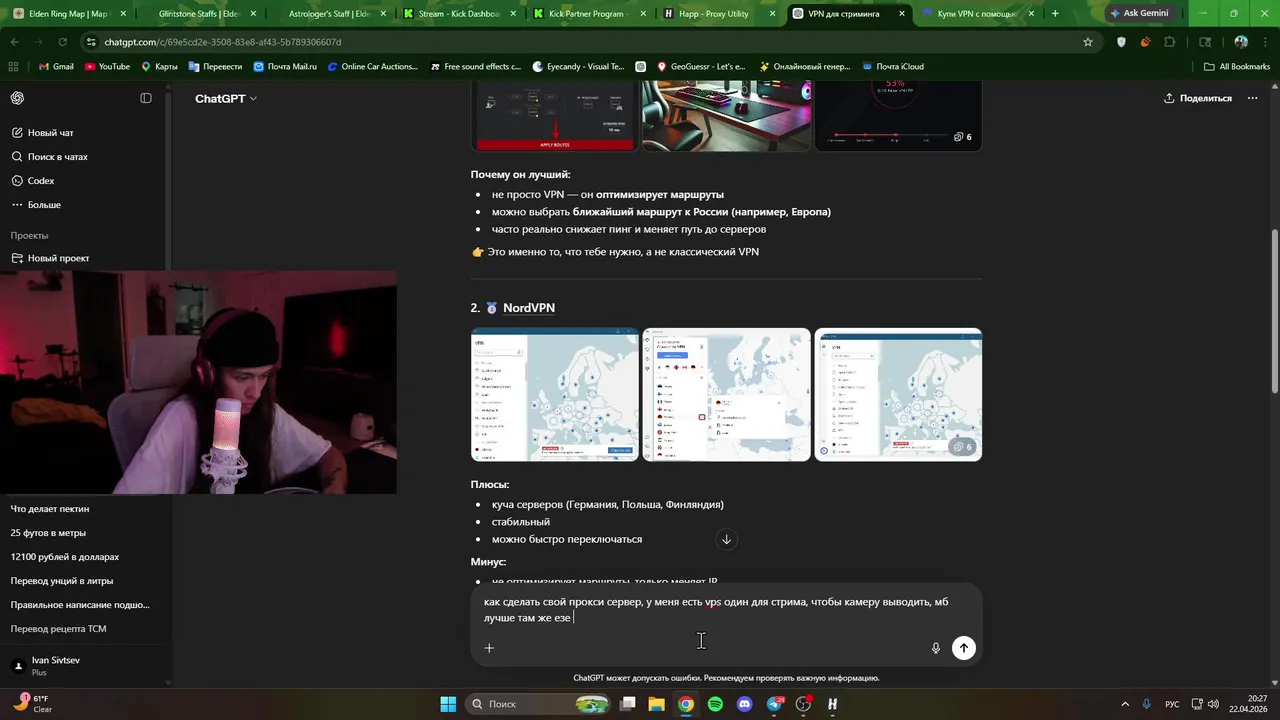The image size is (1280, 720).
Task: Open Telegram from the taskbar
Action: point(774,704)
